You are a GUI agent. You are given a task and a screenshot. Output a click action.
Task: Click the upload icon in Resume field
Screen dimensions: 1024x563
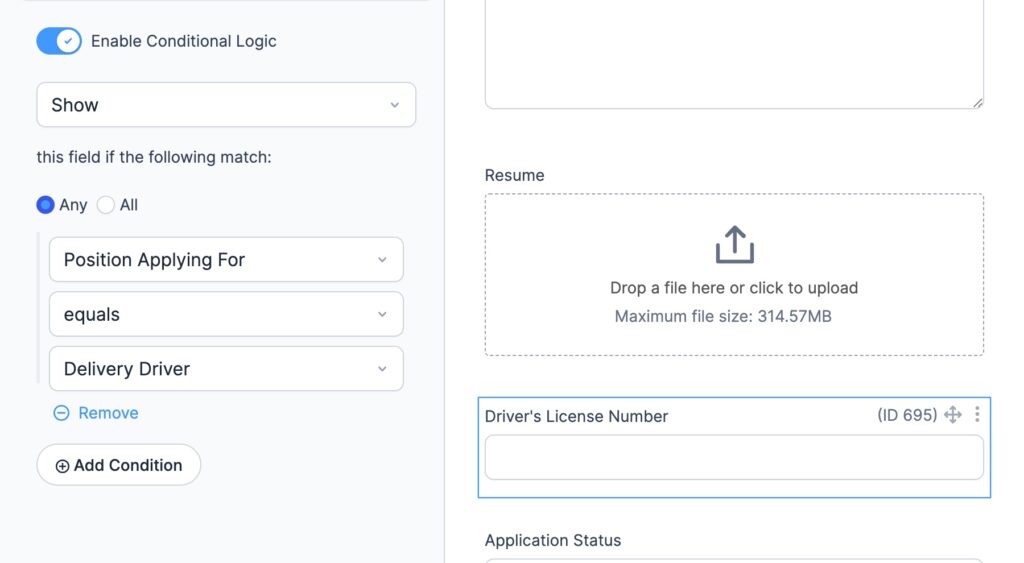tap(735, 245)
